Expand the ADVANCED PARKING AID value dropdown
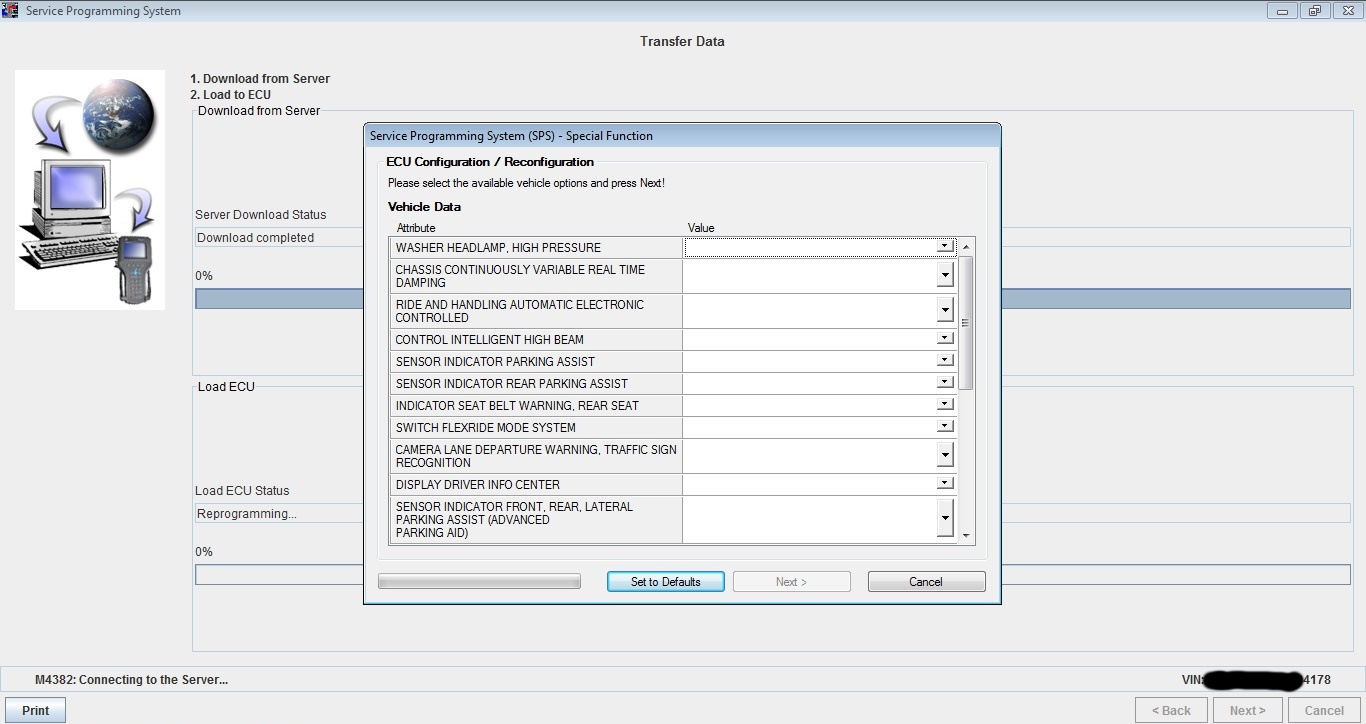 click(x=945, y=519)
